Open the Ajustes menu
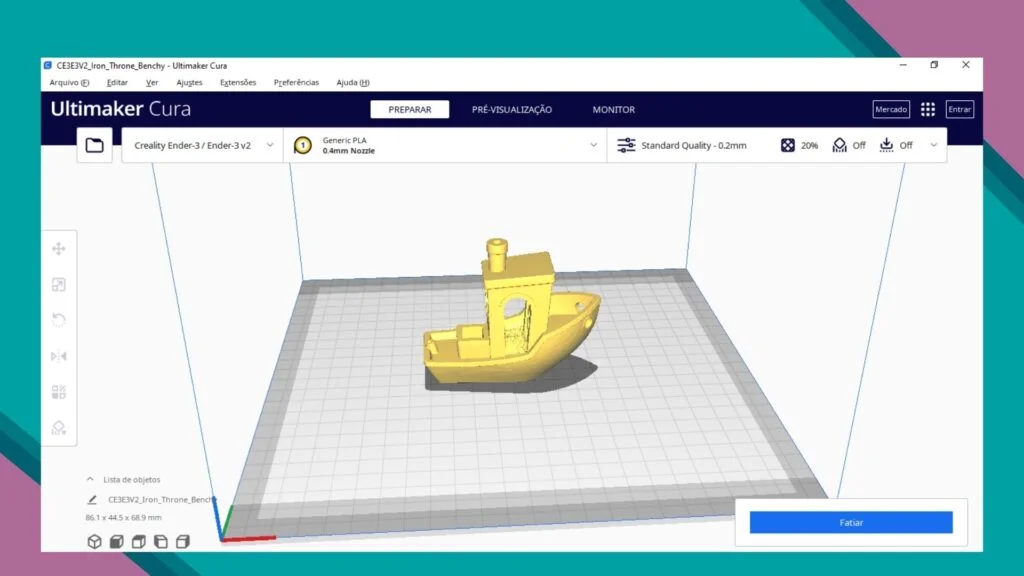Image resolution: width=1024 pixels, height=576 pixels. pos(189,82)
